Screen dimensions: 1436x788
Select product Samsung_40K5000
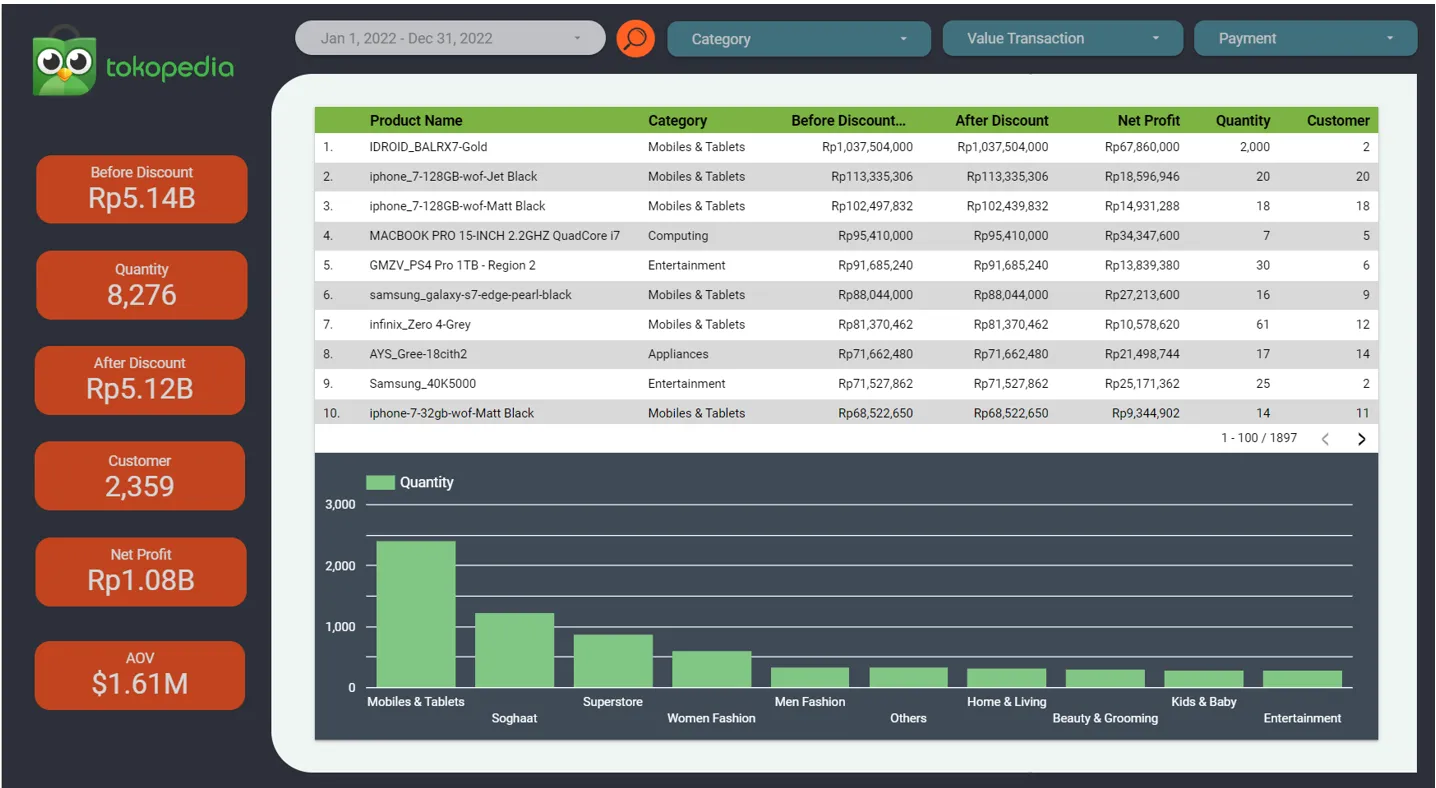pyautogui.click(x=422, y=384)
